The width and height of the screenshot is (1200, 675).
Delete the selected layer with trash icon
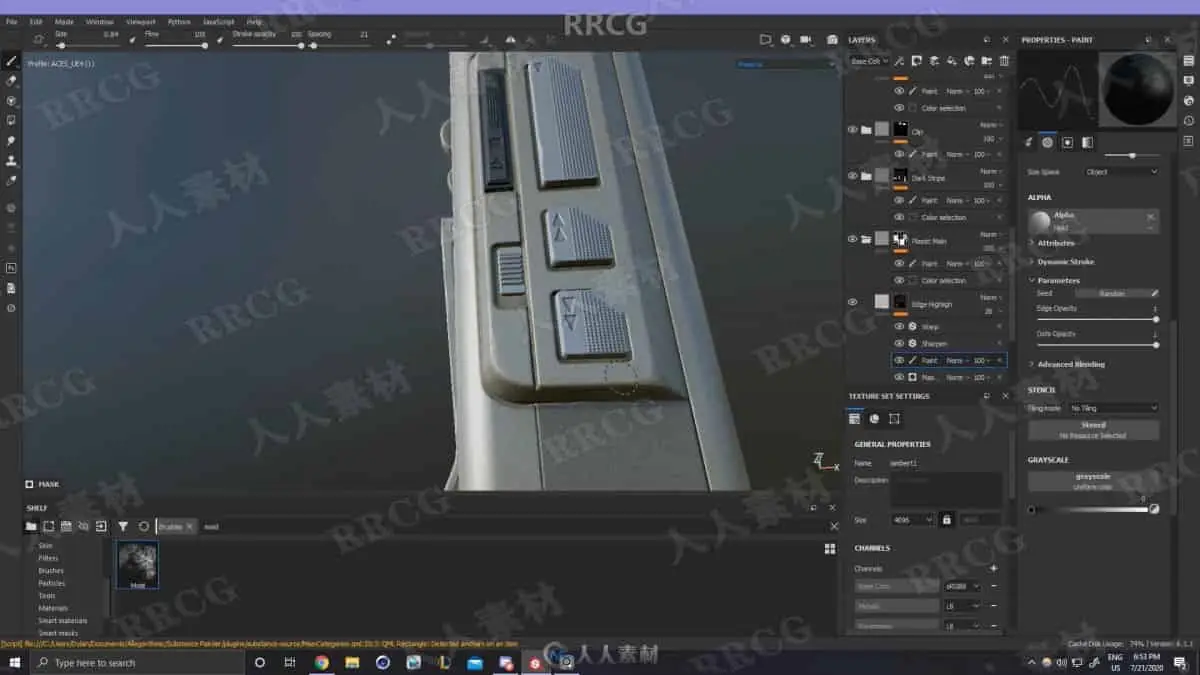(x=1004, y=61)
